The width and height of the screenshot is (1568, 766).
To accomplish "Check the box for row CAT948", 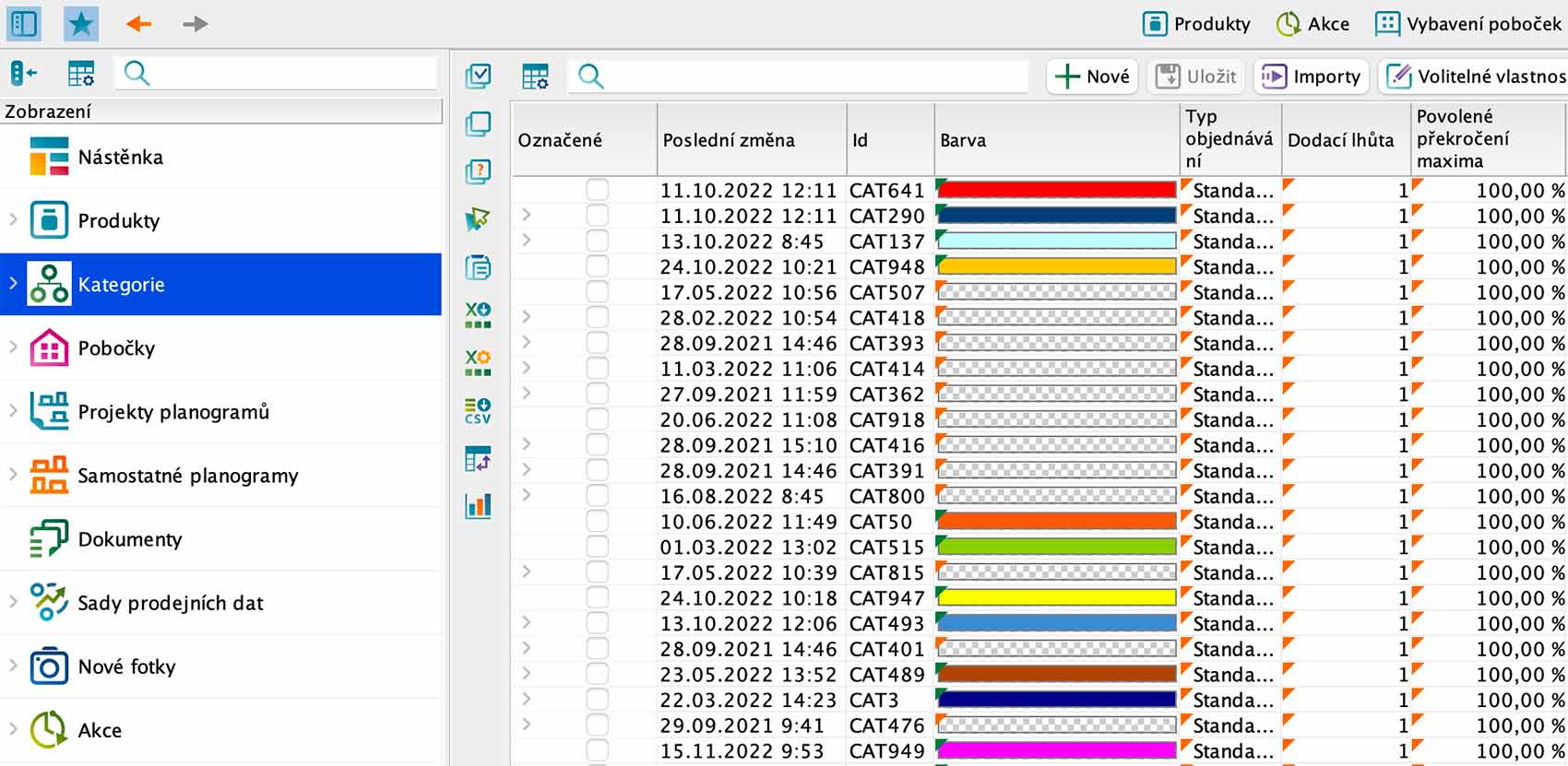I will [598, 266].
